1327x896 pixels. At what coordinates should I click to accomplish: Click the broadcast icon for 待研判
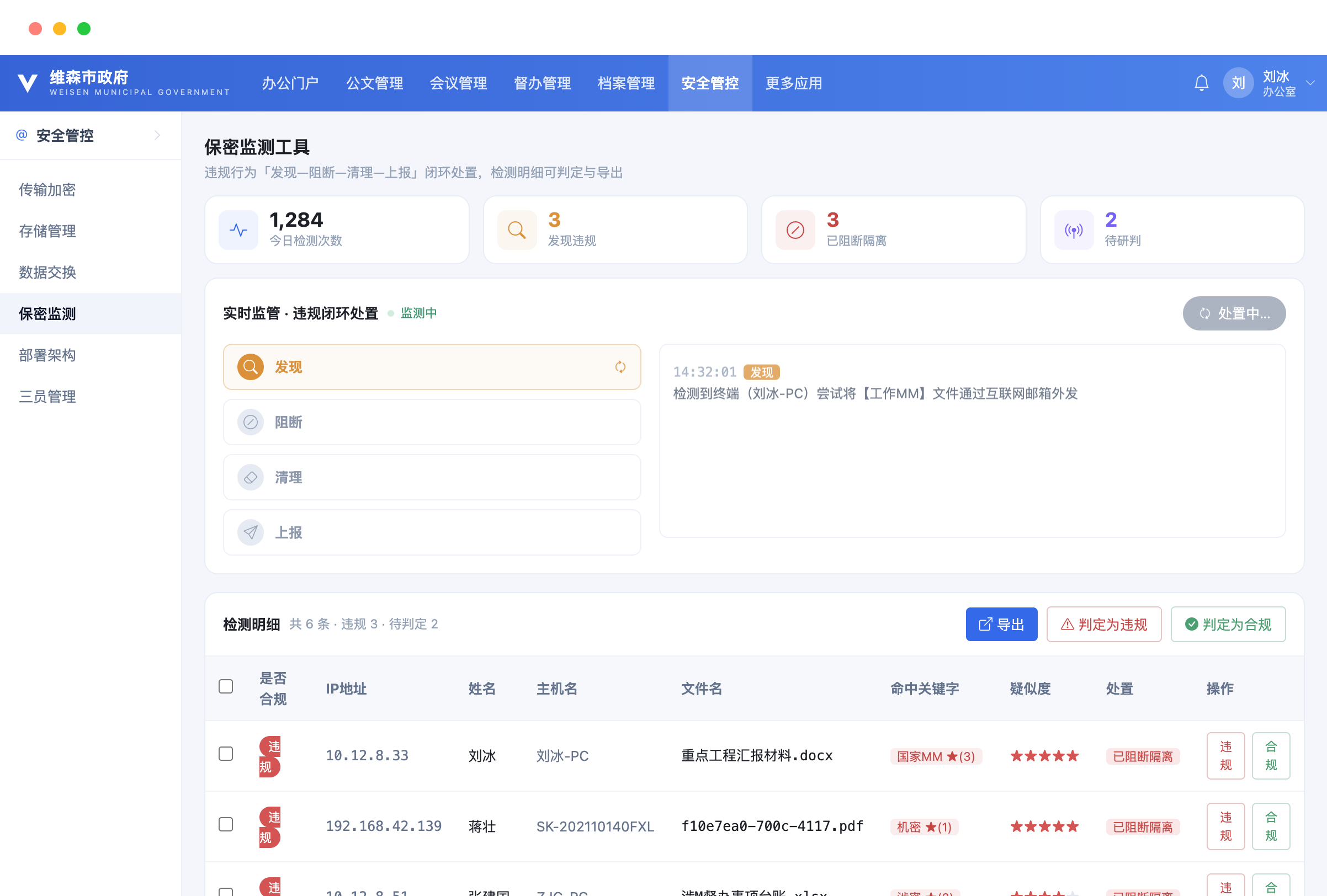(x=1074, y=230)
